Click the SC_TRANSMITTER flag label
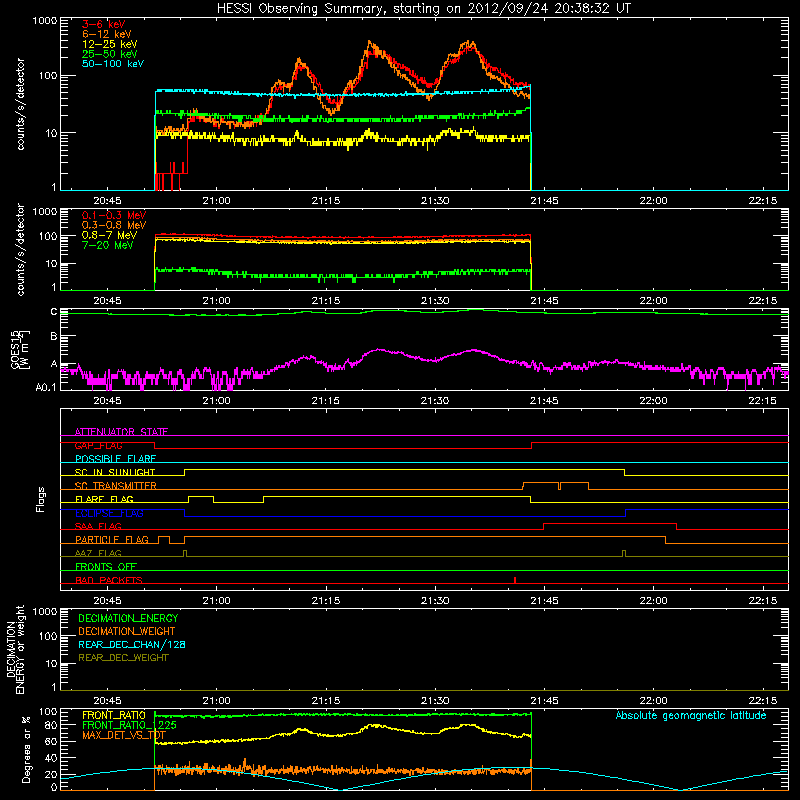 point(116,486)
